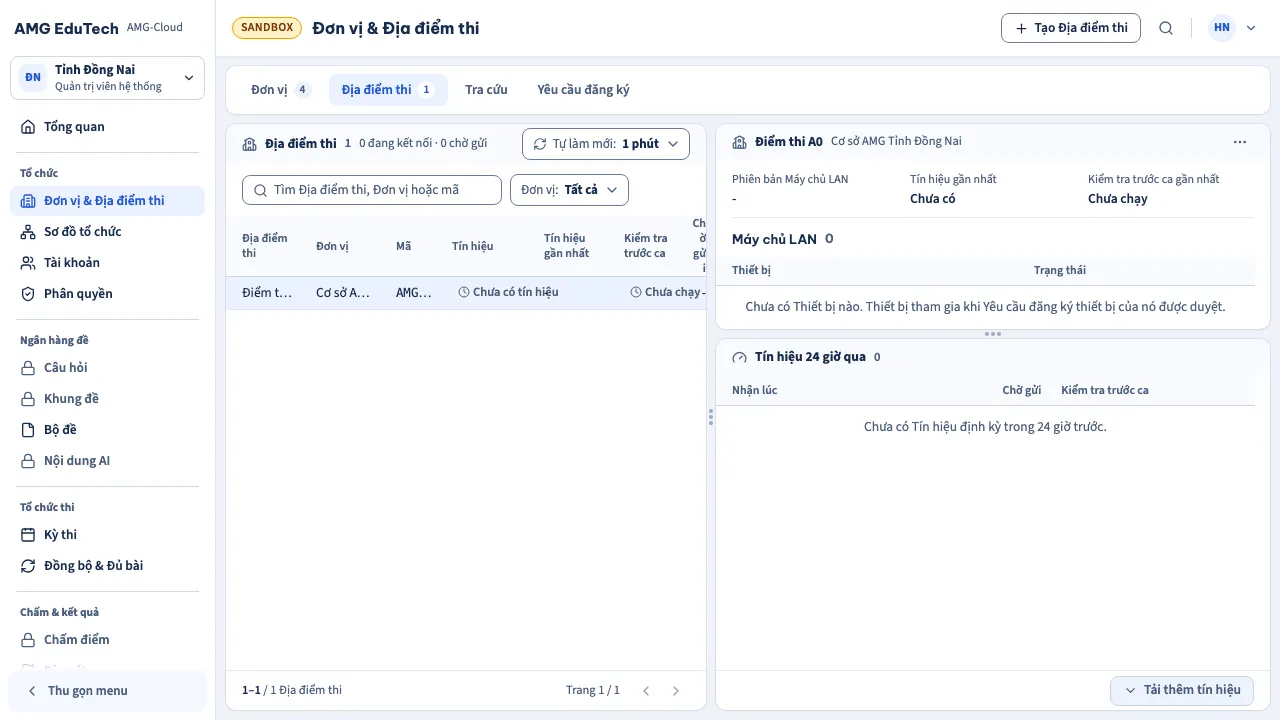This screenshot has width=1280, height=720.
Task: Open Đồng bộ & Đủ bài in sidebar
Action: point(107,566)
